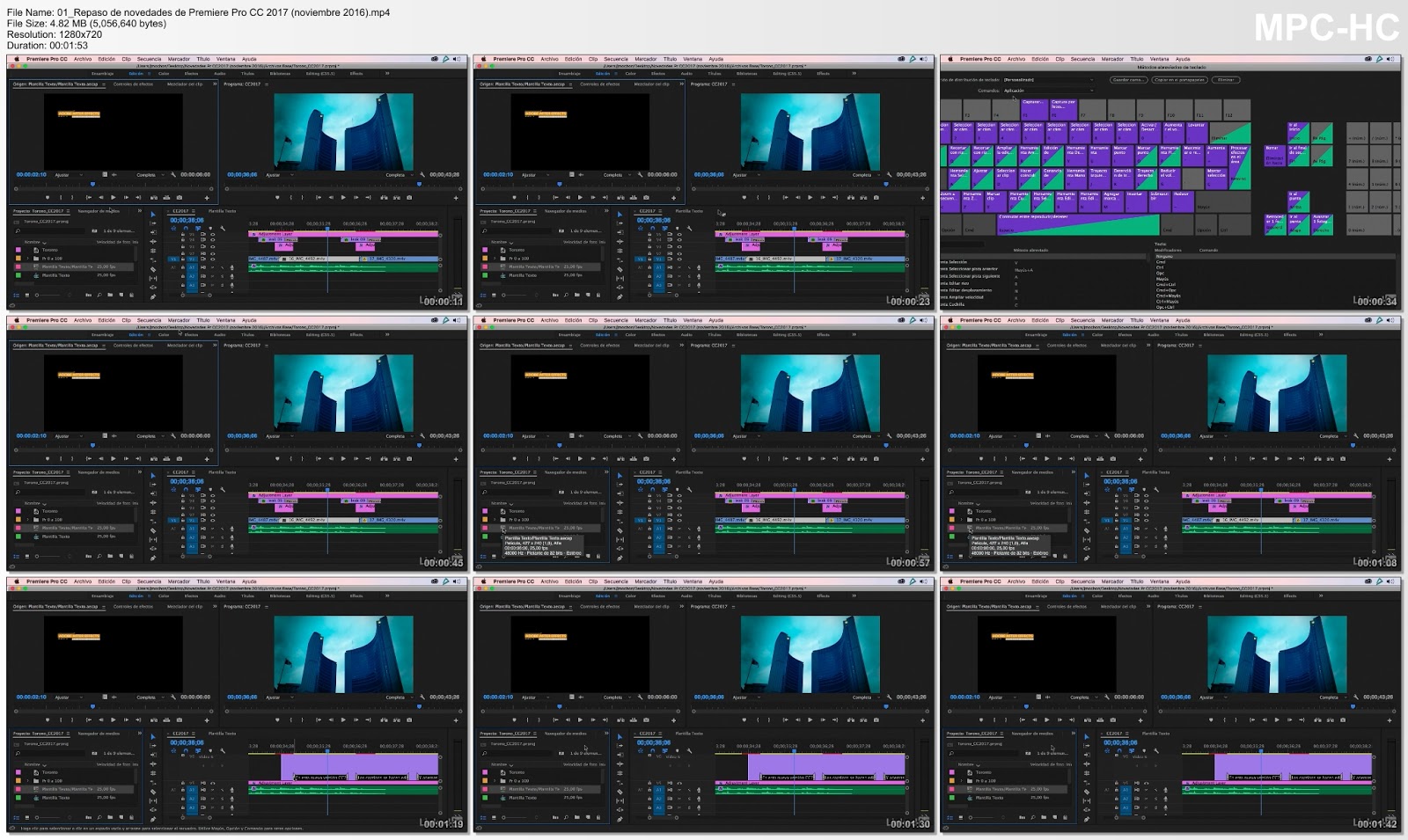The image size is (1408, 840).
Task: Select the Selection tool in frame 00:00:11
Action: pyautogui.click(x=153, y=215)
